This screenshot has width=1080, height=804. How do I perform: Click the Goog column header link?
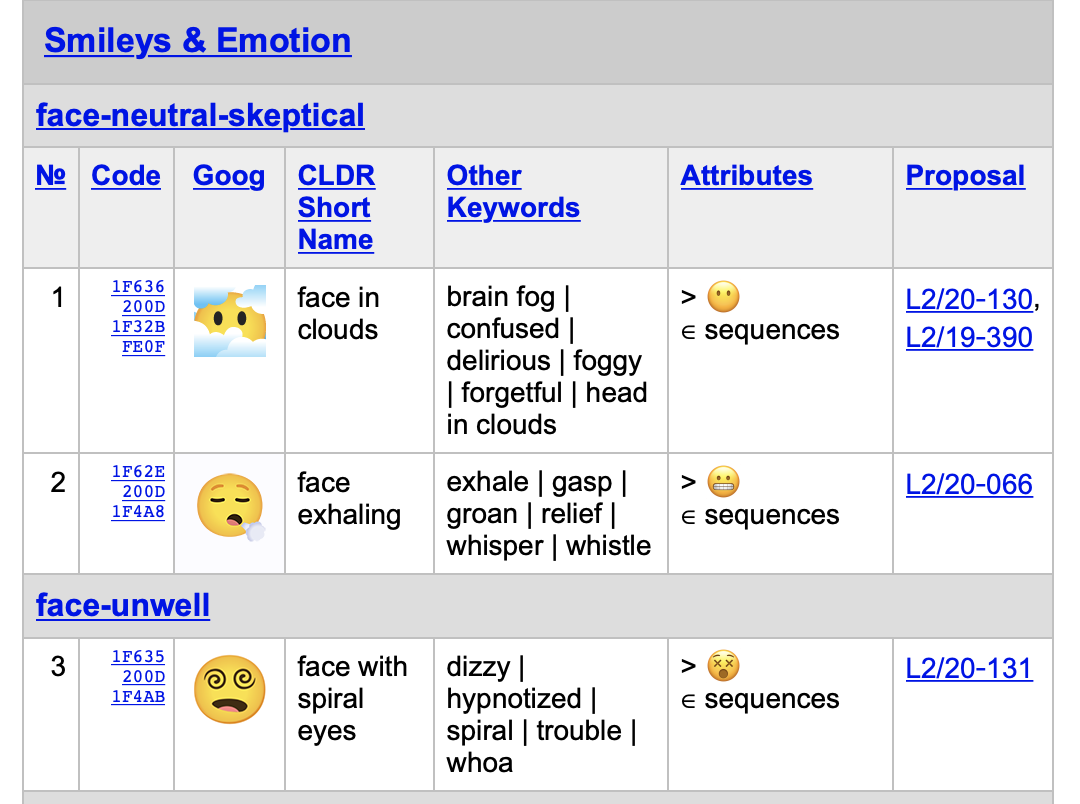(229, 176)
